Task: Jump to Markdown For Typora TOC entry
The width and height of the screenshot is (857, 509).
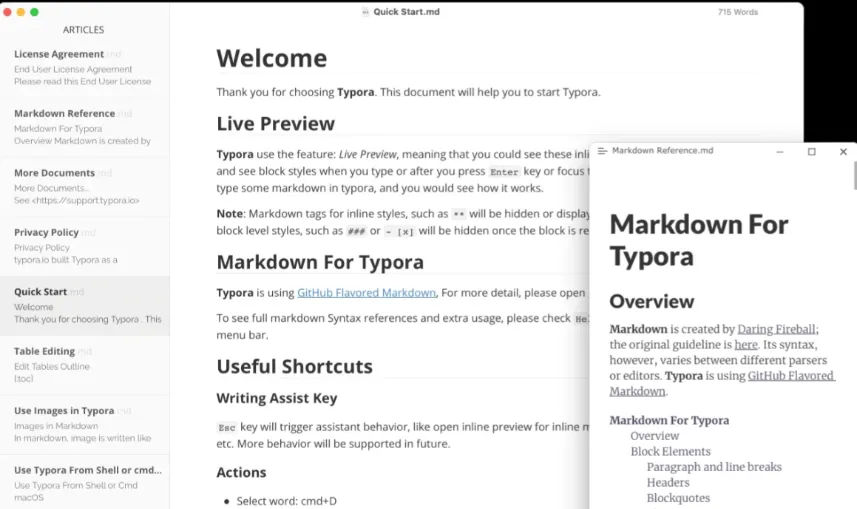Action: (669, 420)
